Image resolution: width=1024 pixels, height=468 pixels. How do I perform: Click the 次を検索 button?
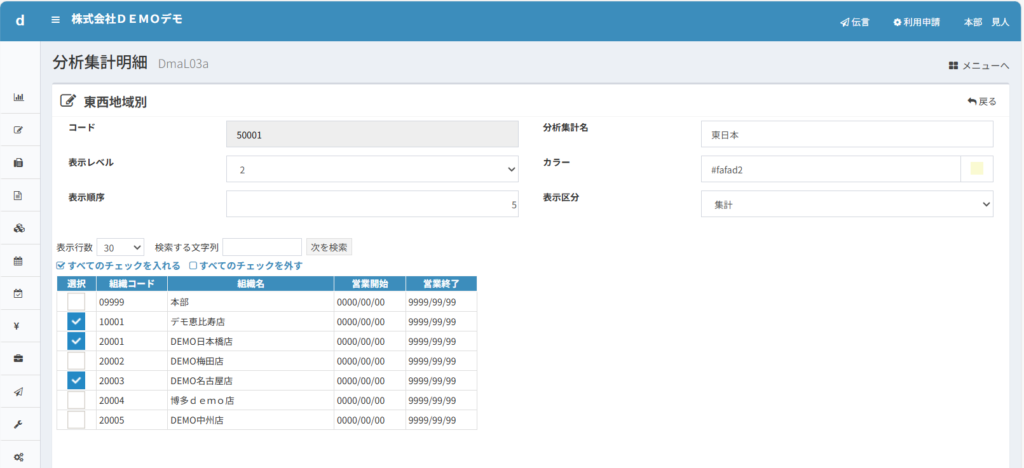[329, 247]
